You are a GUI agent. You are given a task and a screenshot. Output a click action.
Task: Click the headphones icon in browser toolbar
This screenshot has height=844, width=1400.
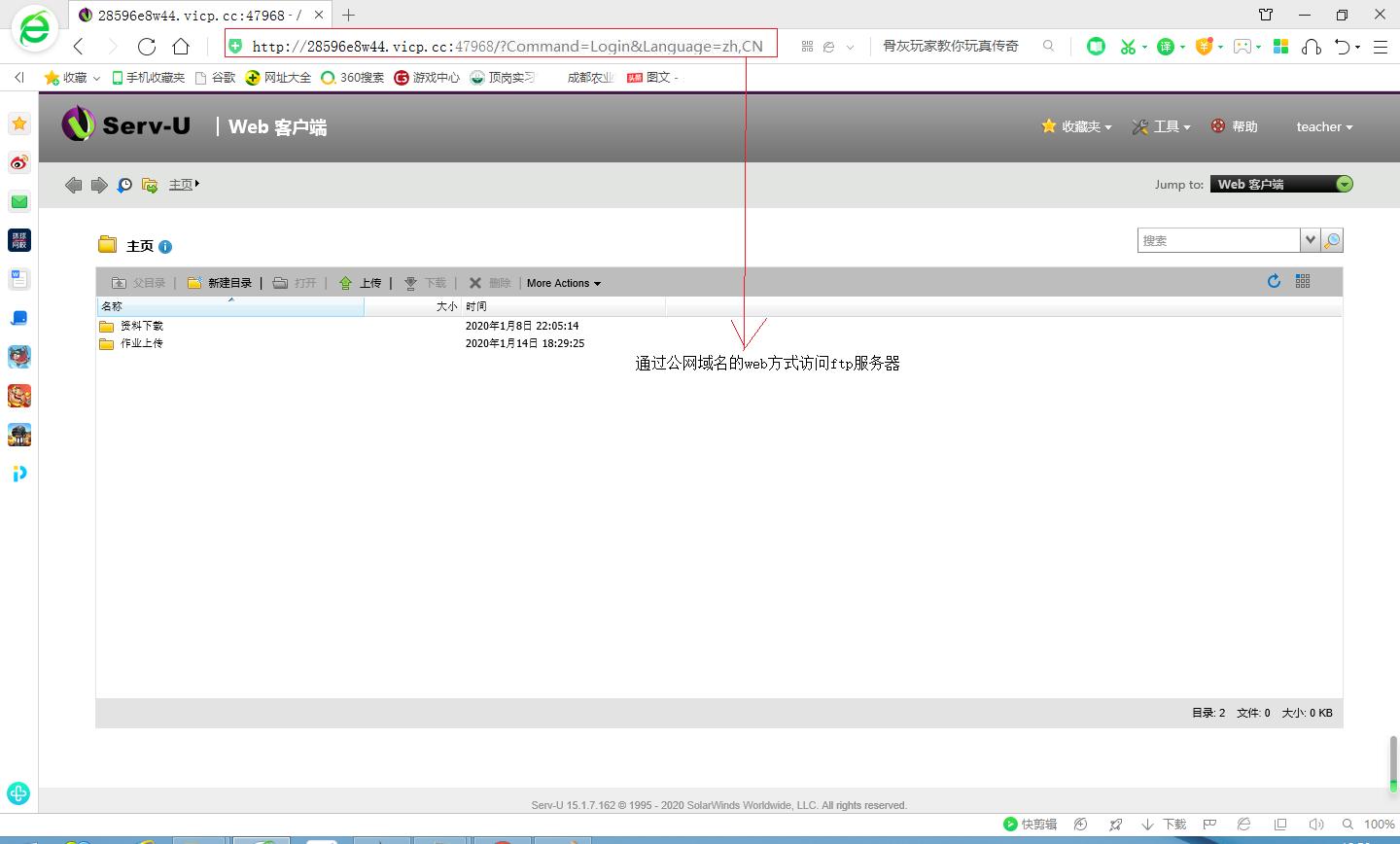pyautogui.click(x=1311, y=46)
